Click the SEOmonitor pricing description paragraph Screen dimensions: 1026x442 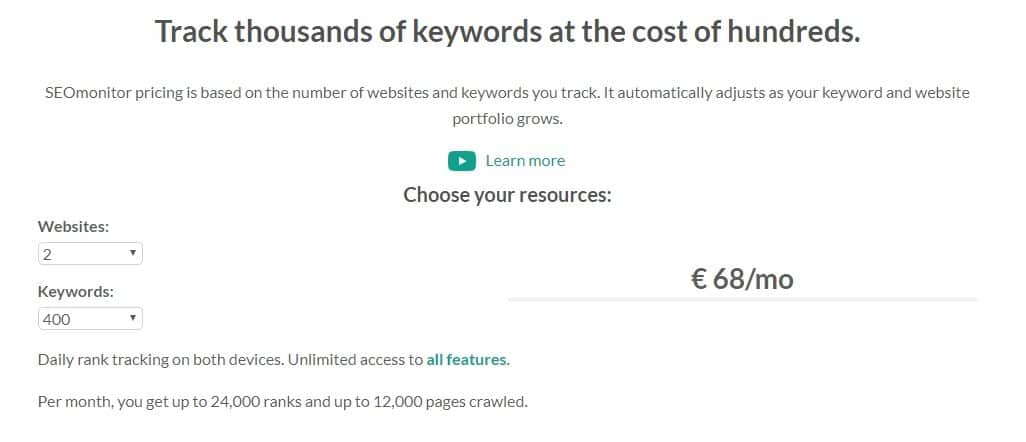pos(507,92)
